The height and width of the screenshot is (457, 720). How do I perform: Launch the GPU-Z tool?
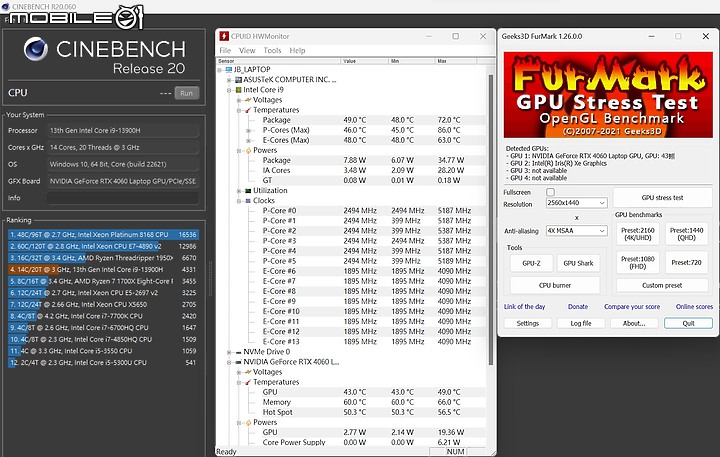pyautogui.click(x=531, y=263)
